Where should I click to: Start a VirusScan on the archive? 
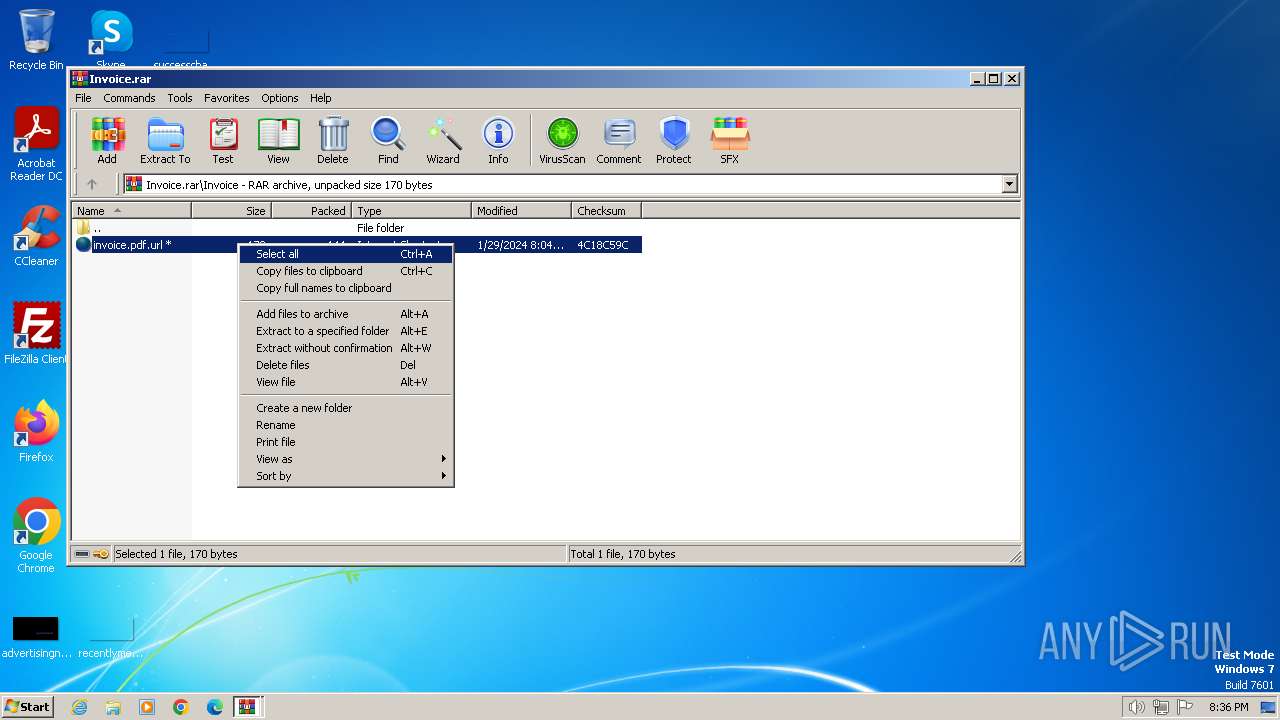(x=562, y=140)
